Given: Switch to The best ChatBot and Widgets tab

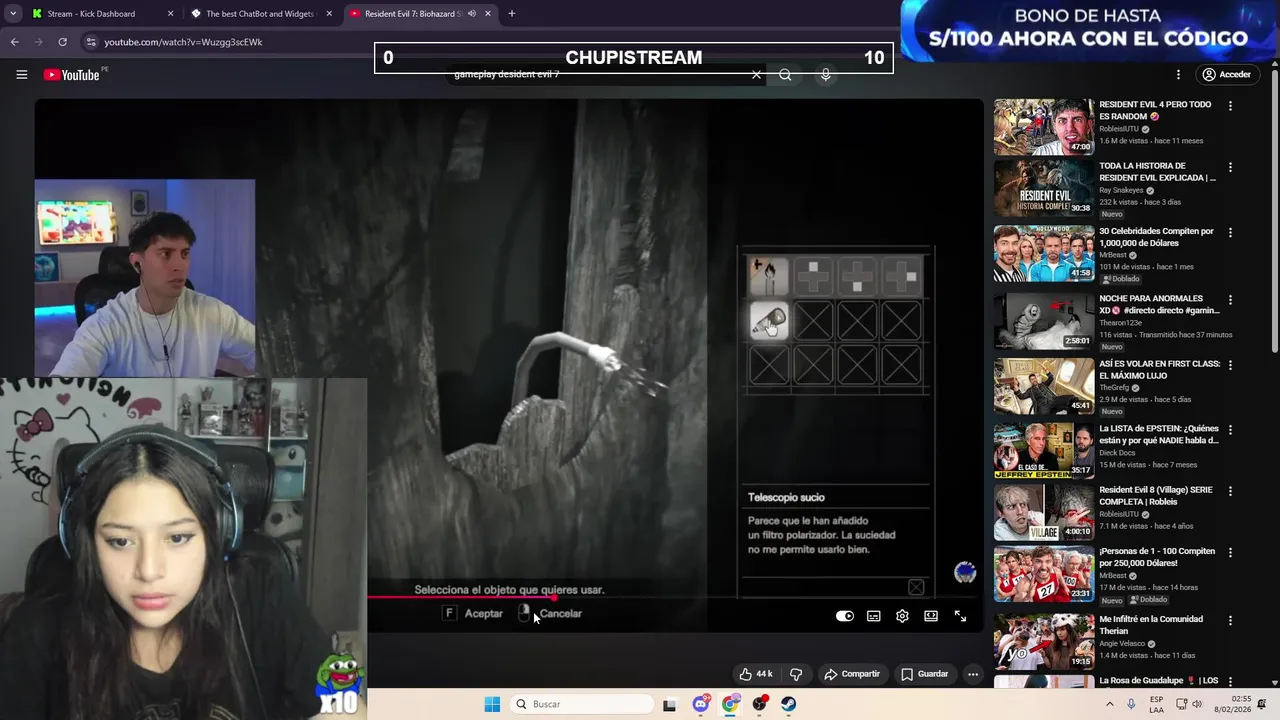Looking at the screenshot, I should pyautogui.click(x=259, y=14).
